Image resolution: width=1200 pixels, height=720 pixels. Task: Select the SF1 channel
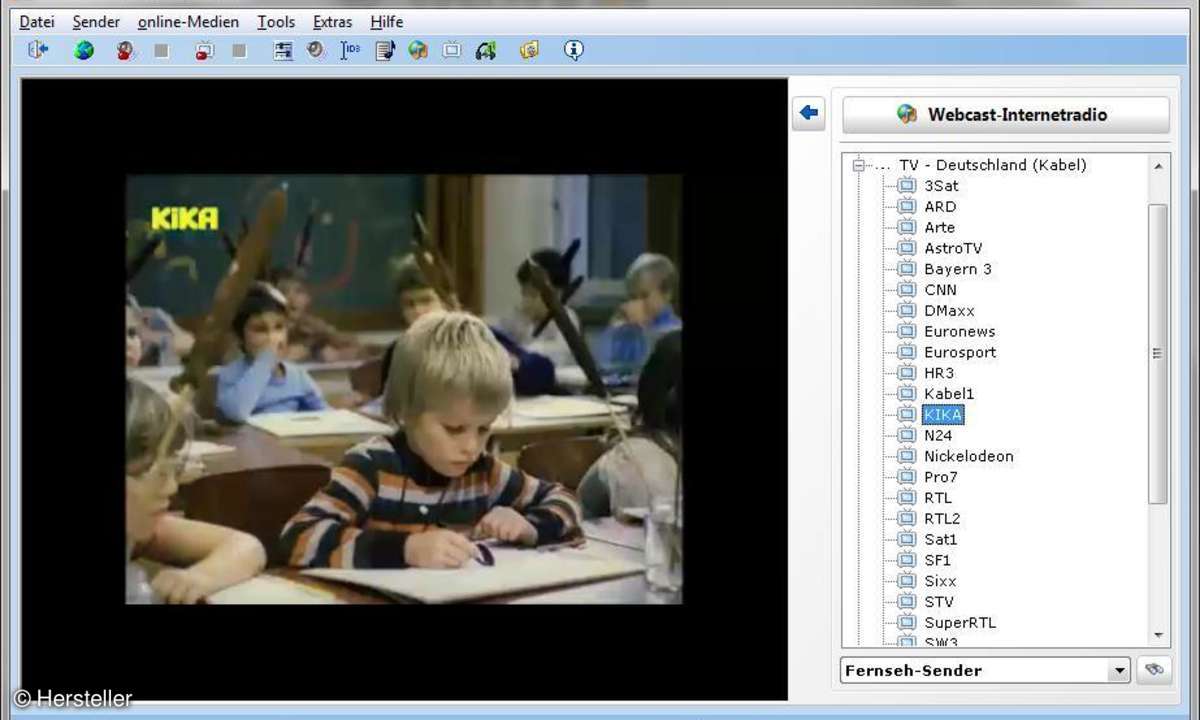coord(937,560)
